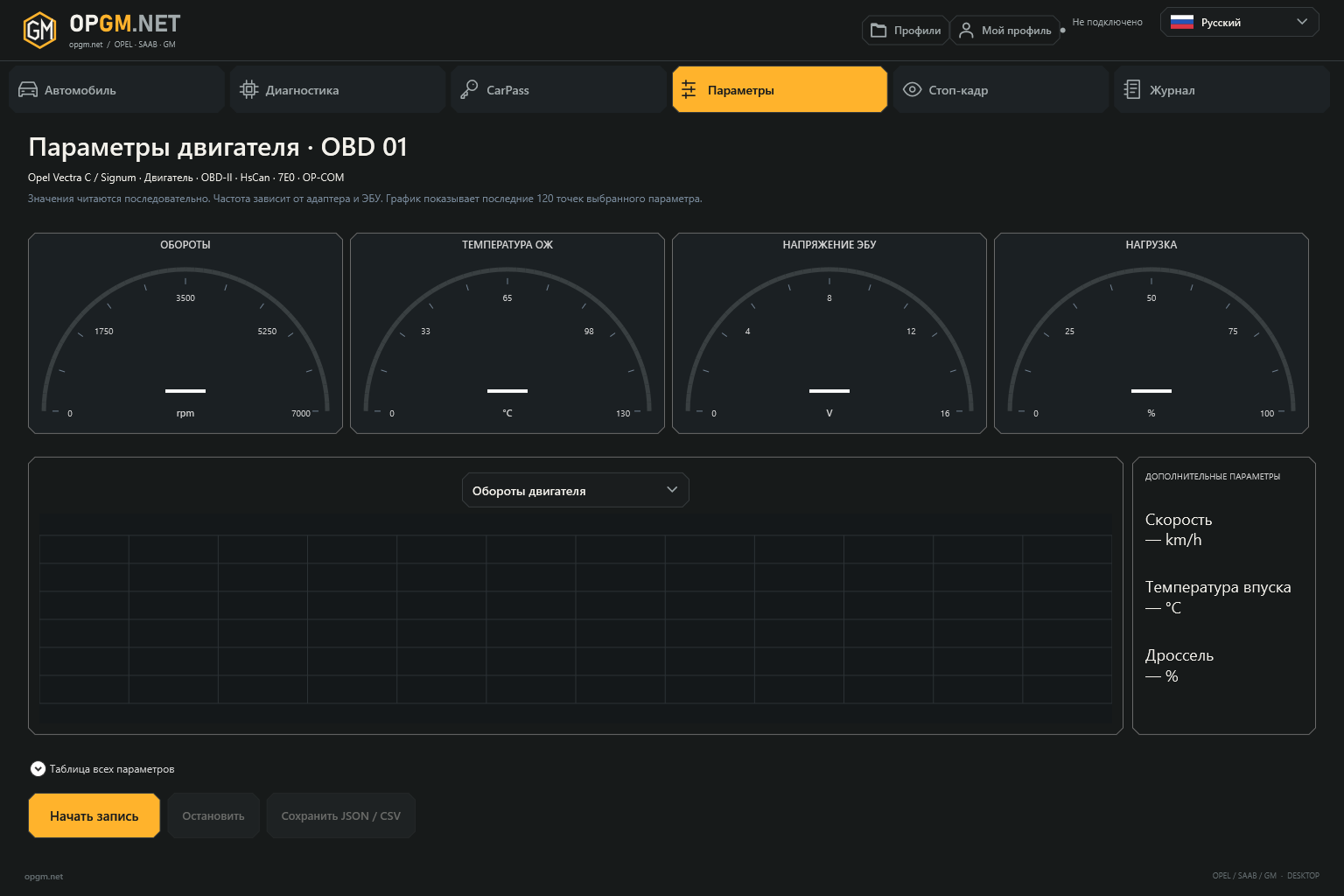
Task: Click the language dropdown chevron arrow
Action: tap(1302, 23)
